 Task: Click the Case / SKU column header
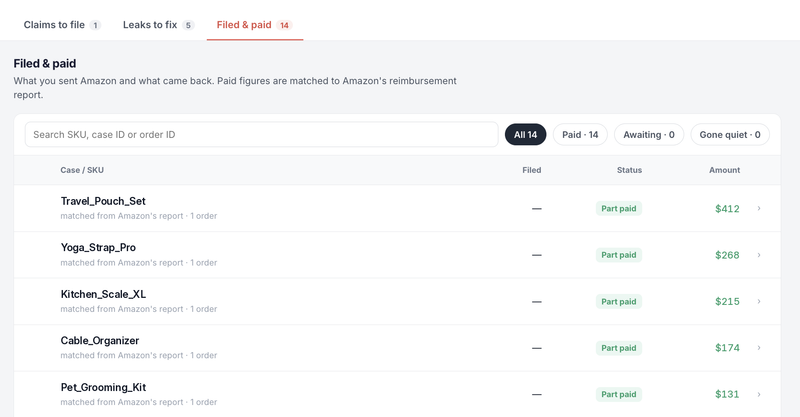pos(82,170)
